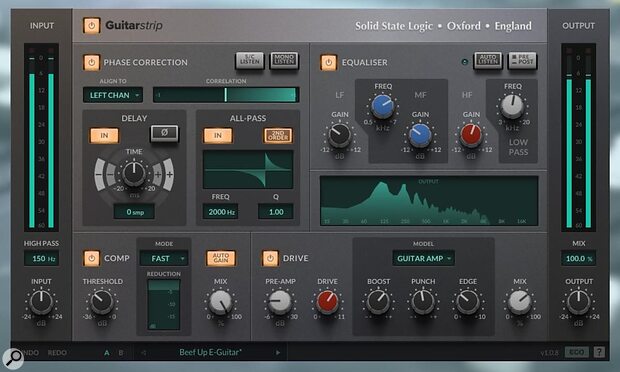
Task: Select preset slot A
Action: [x=107, y=353]
